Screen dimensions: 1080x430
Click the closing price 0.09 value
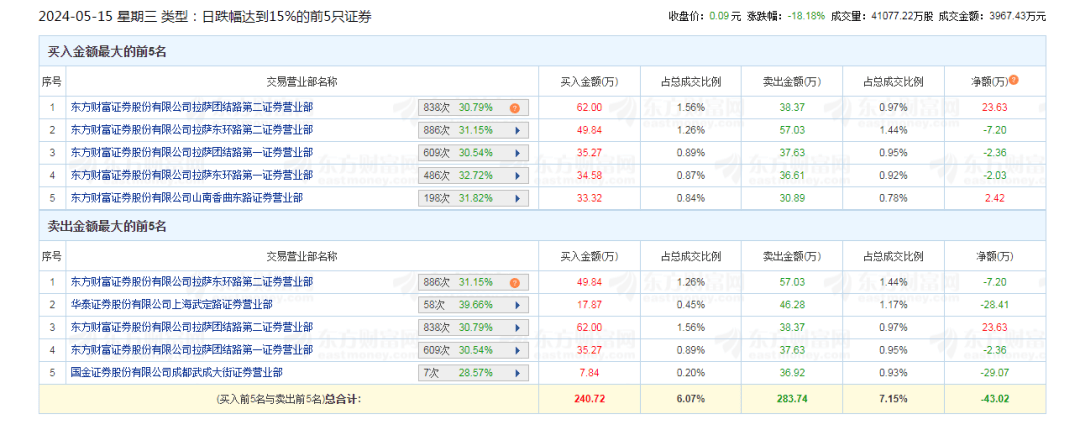pos(718,17)
